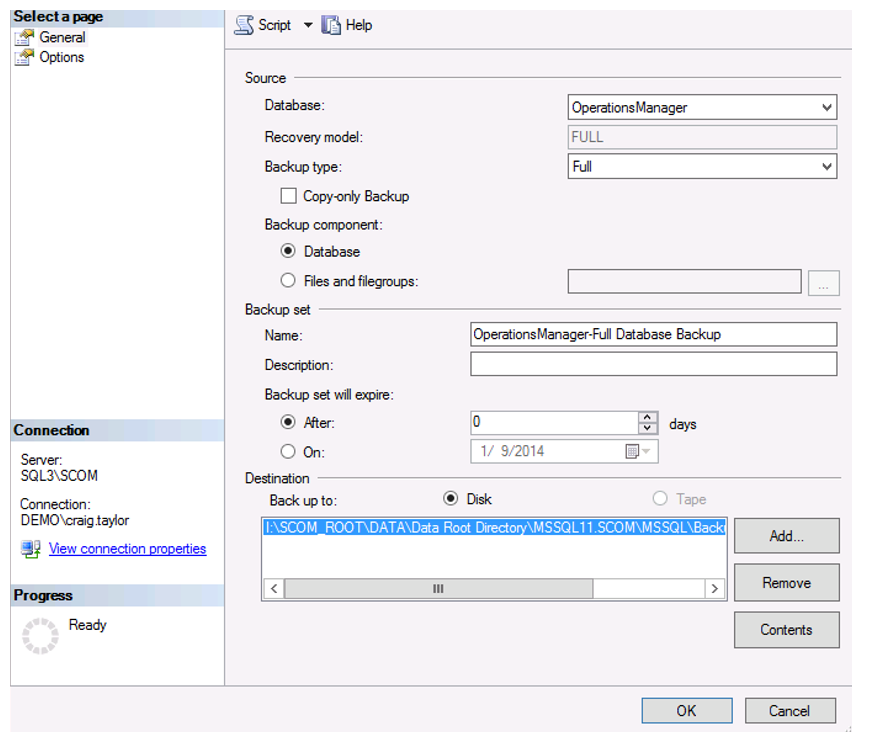Viewport: 870px width, 744px height.
Task: Open the expire date calendar dropdown
Action: (x=638, y=451)
